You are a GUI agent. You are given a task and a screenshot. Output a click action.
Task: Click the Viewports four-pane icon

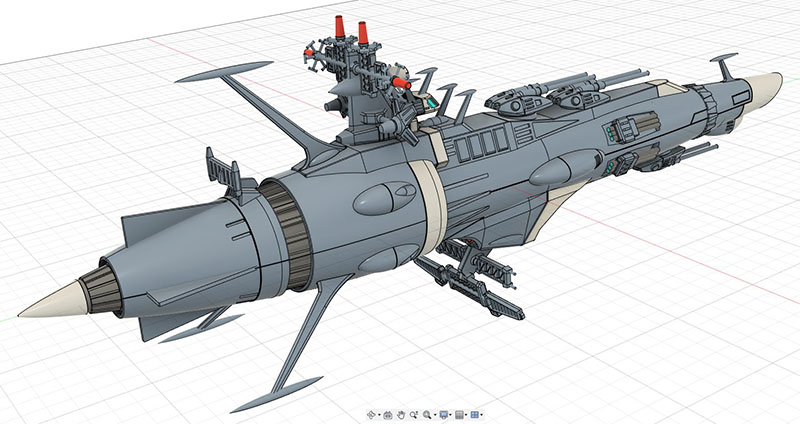coord(474,415)
